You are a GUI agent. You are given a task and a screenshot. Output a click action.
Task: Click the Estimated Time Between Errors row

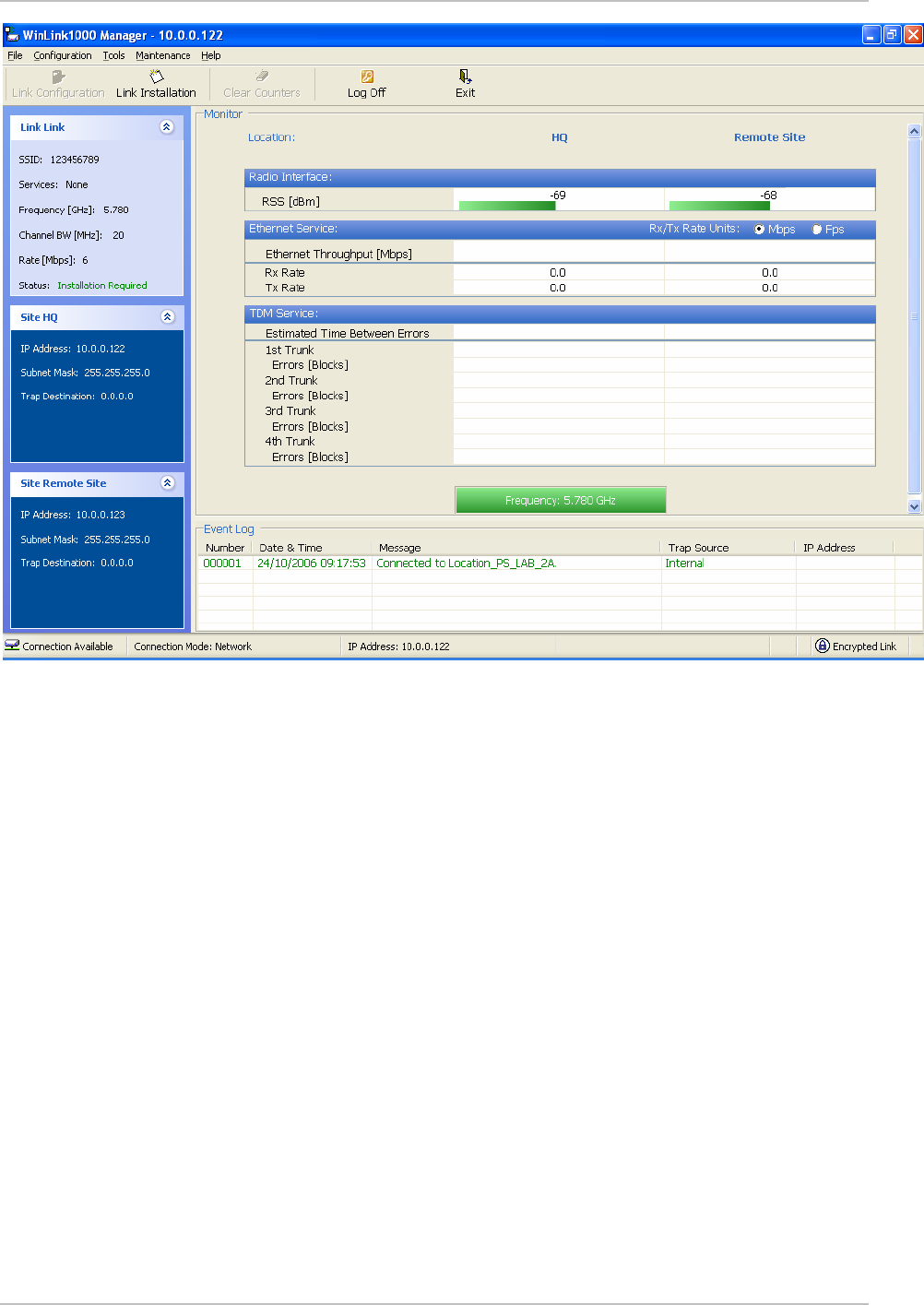point(560,333)
